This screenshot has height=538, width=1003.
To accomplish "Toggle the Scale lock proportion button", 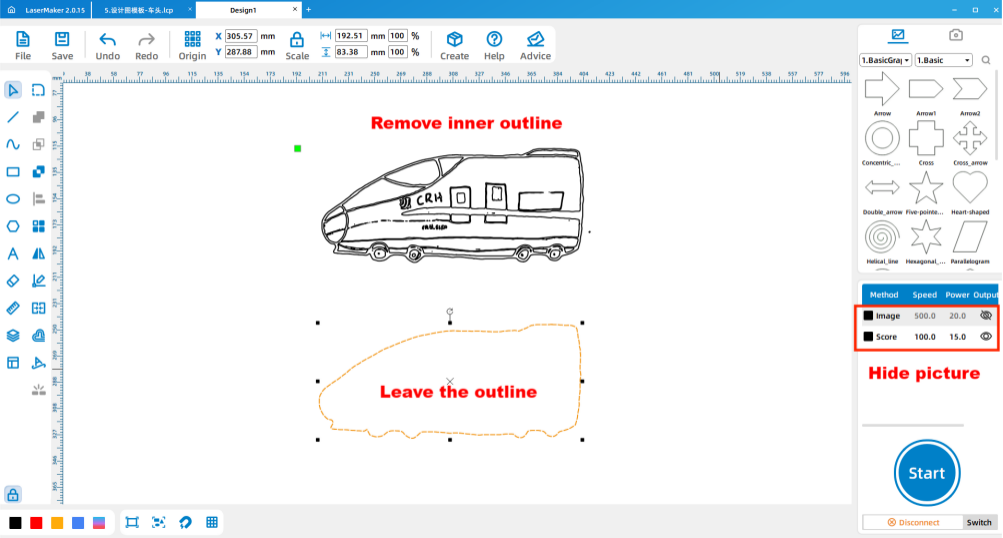I will 297,45.
